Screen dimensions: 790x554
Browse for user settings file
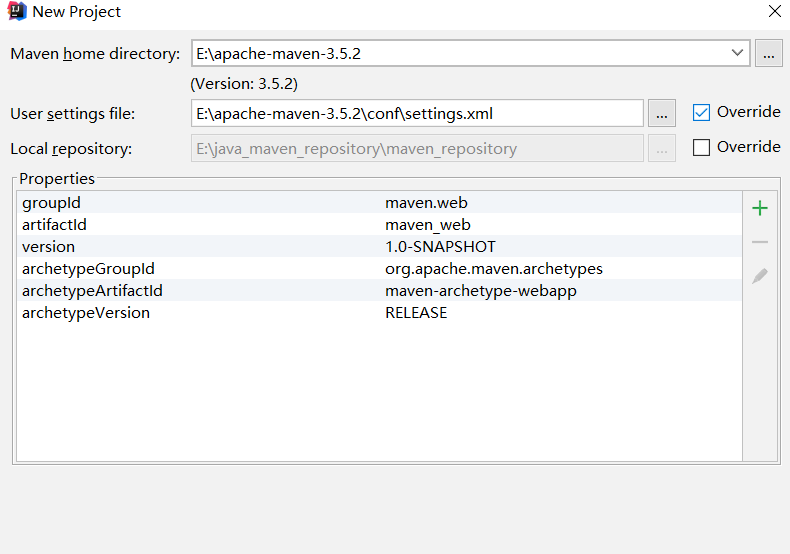pyautogui.click(x=662, y=113)
